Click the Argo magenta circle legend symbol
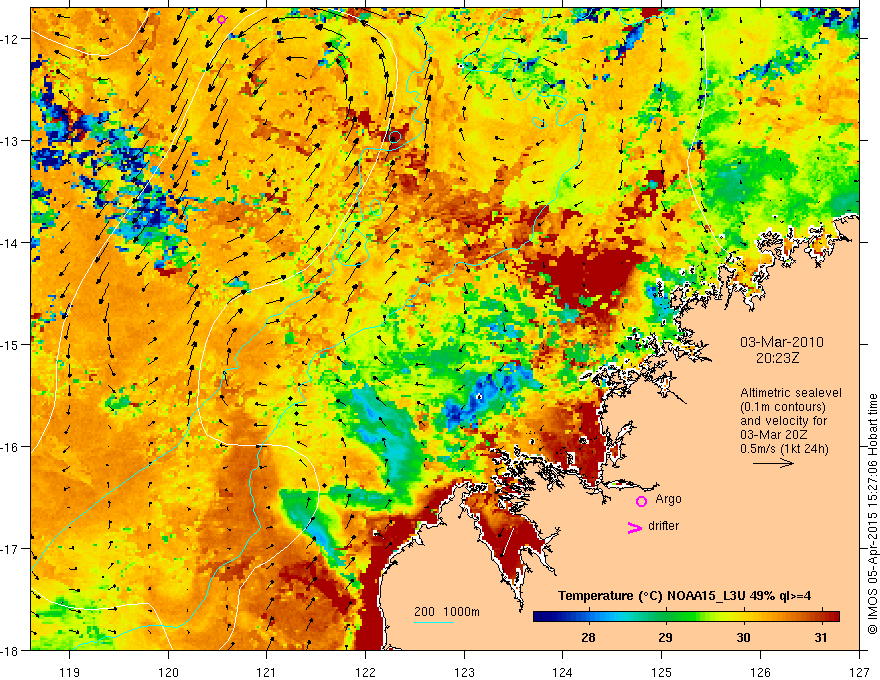This screenshot has width=880, height=680. point(641,501)
